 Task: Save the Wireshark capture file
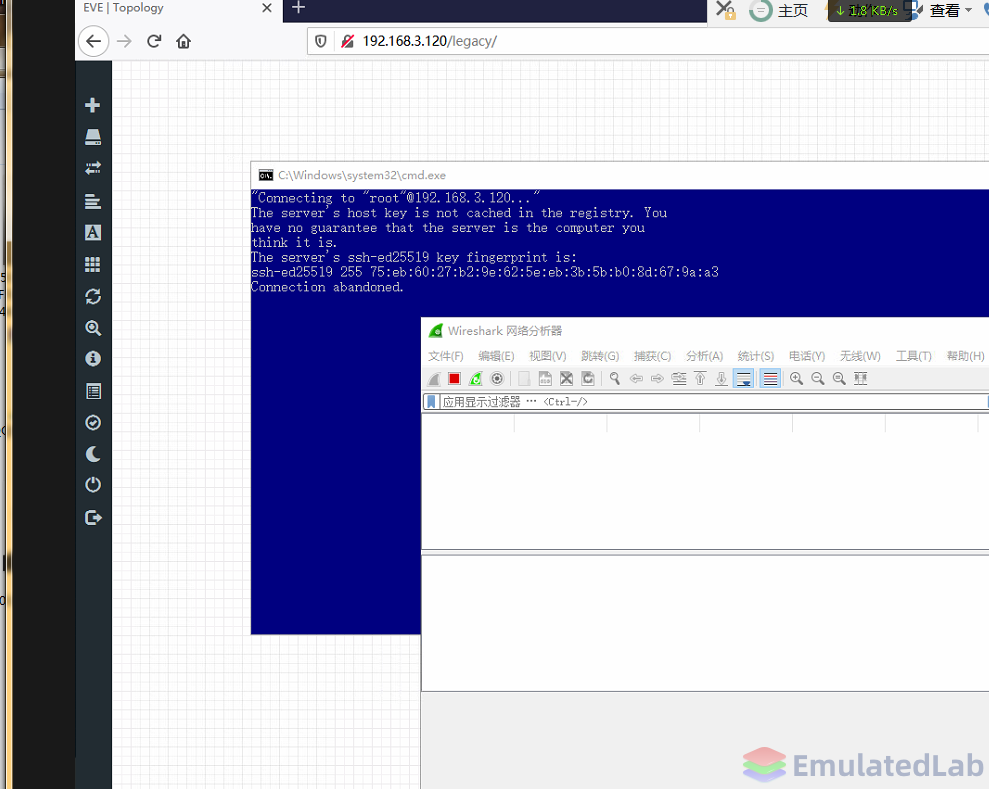pos(545,378)
